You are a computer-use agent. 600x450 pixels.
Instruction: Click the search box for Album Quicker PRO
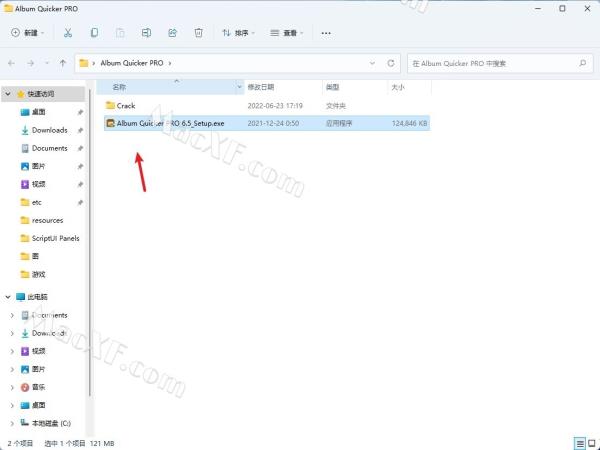500,64
